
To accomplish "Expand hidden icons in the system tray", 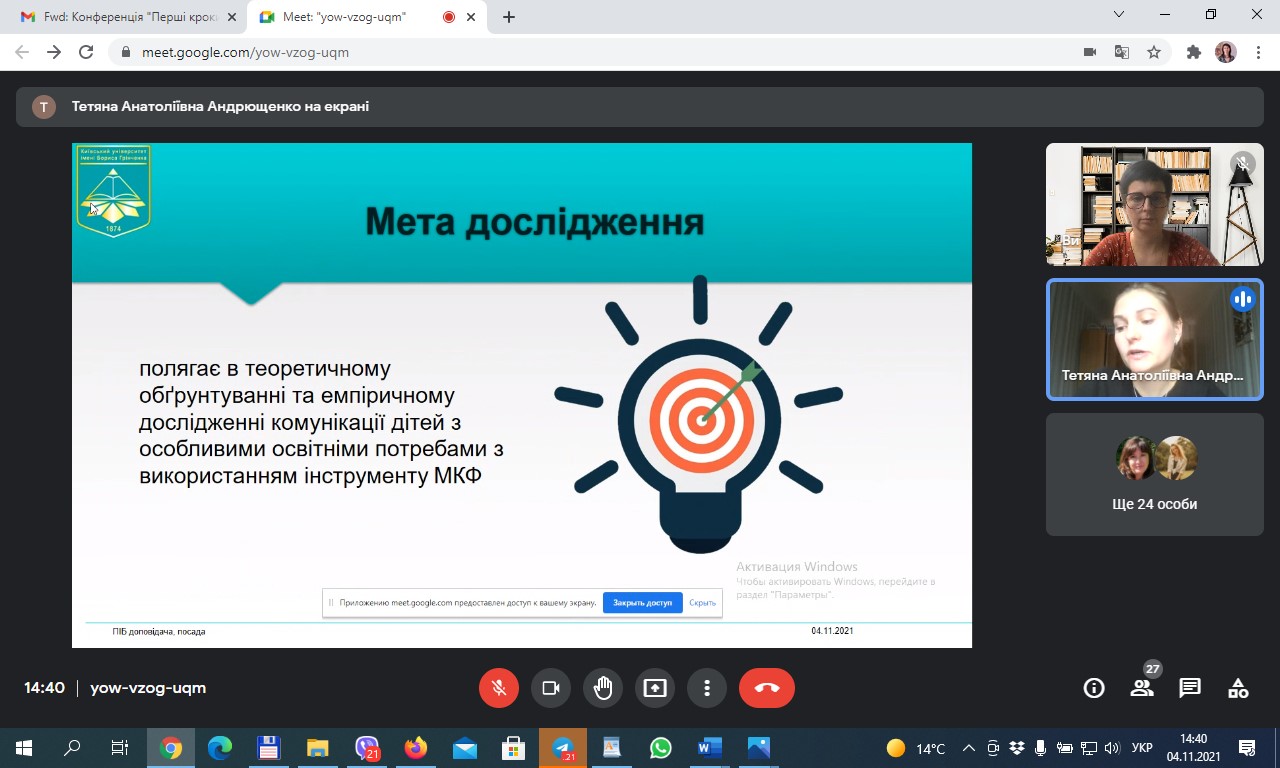I will click(x=968, y=747).
